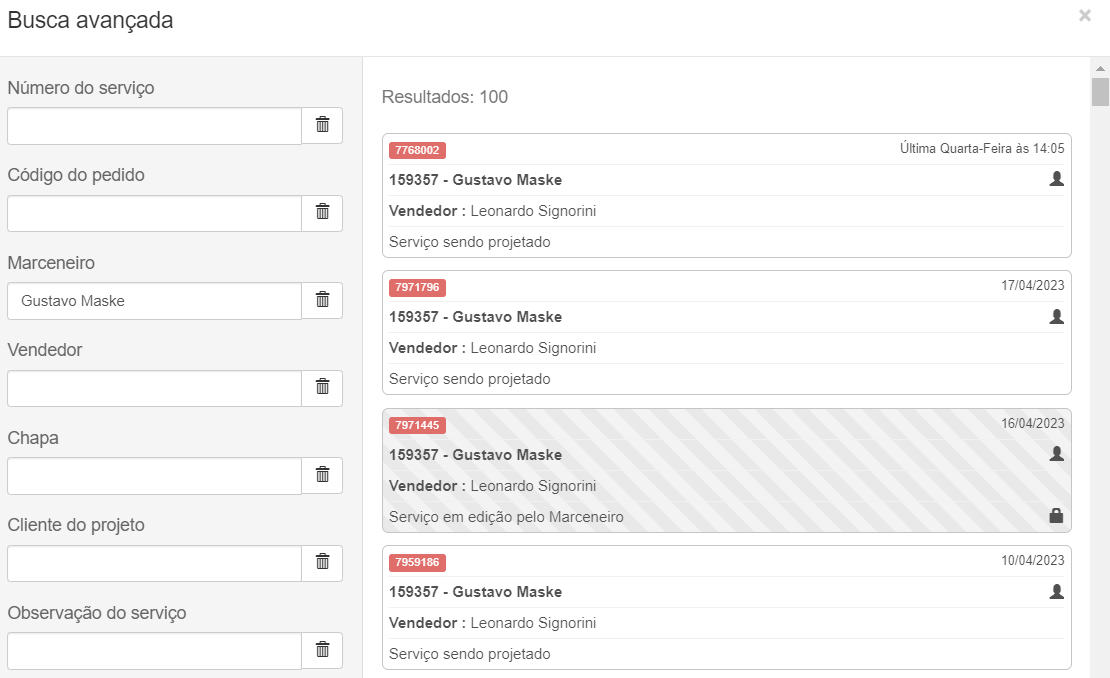Close the Busca avançada dialog

tap(1085, 16)
